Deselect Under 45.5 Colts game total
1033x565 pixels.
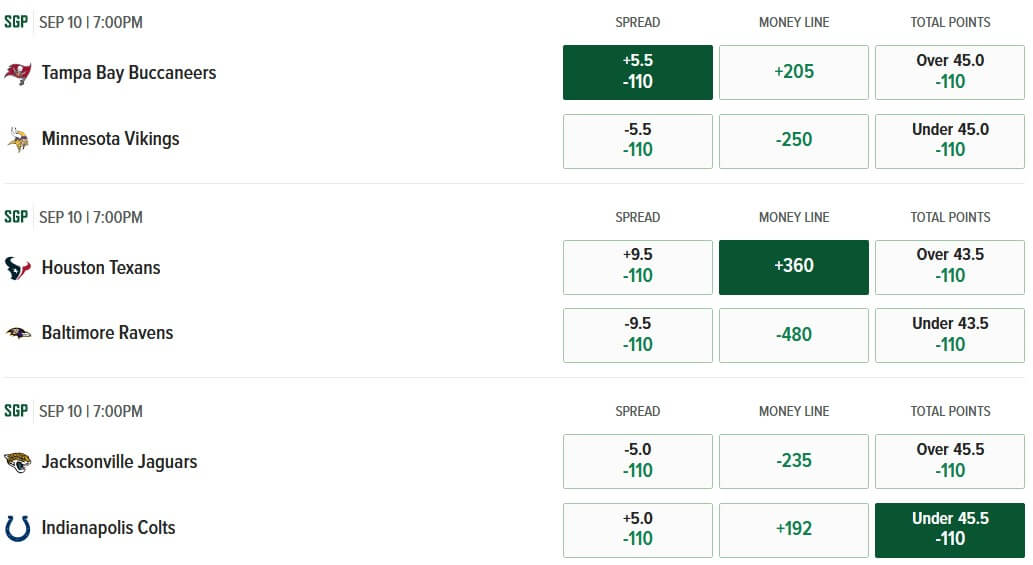(950, 530)
